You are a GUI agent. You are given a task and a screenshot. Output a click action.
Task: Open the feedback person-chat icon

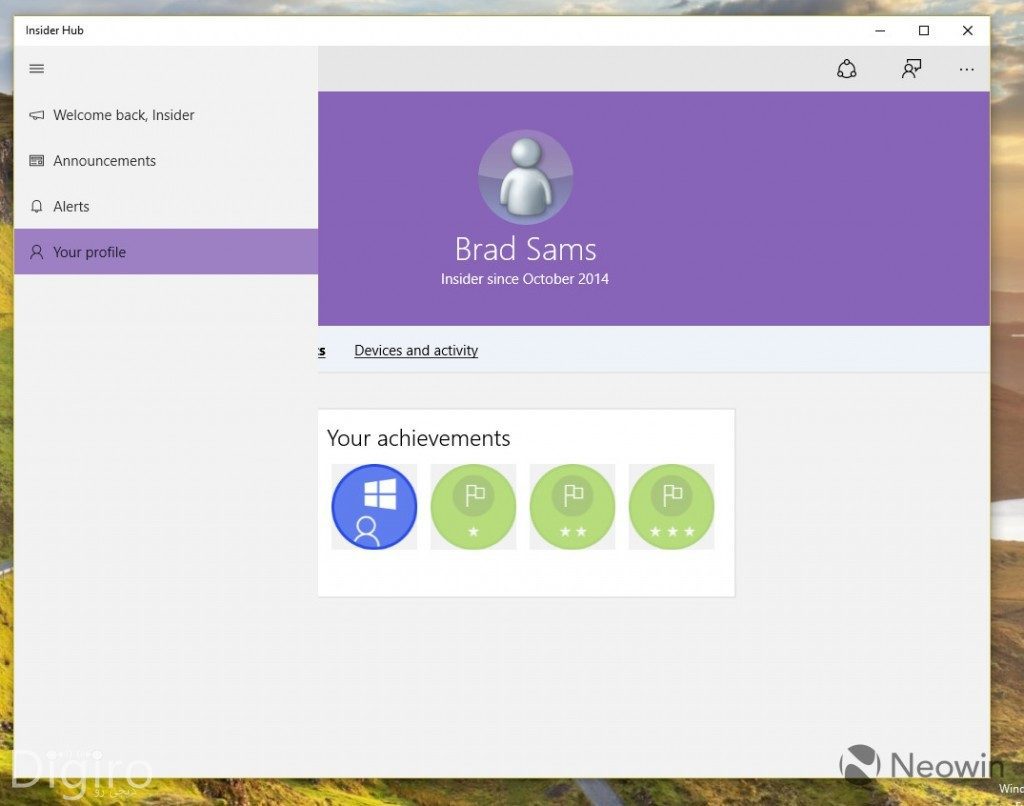coord(912,69)
